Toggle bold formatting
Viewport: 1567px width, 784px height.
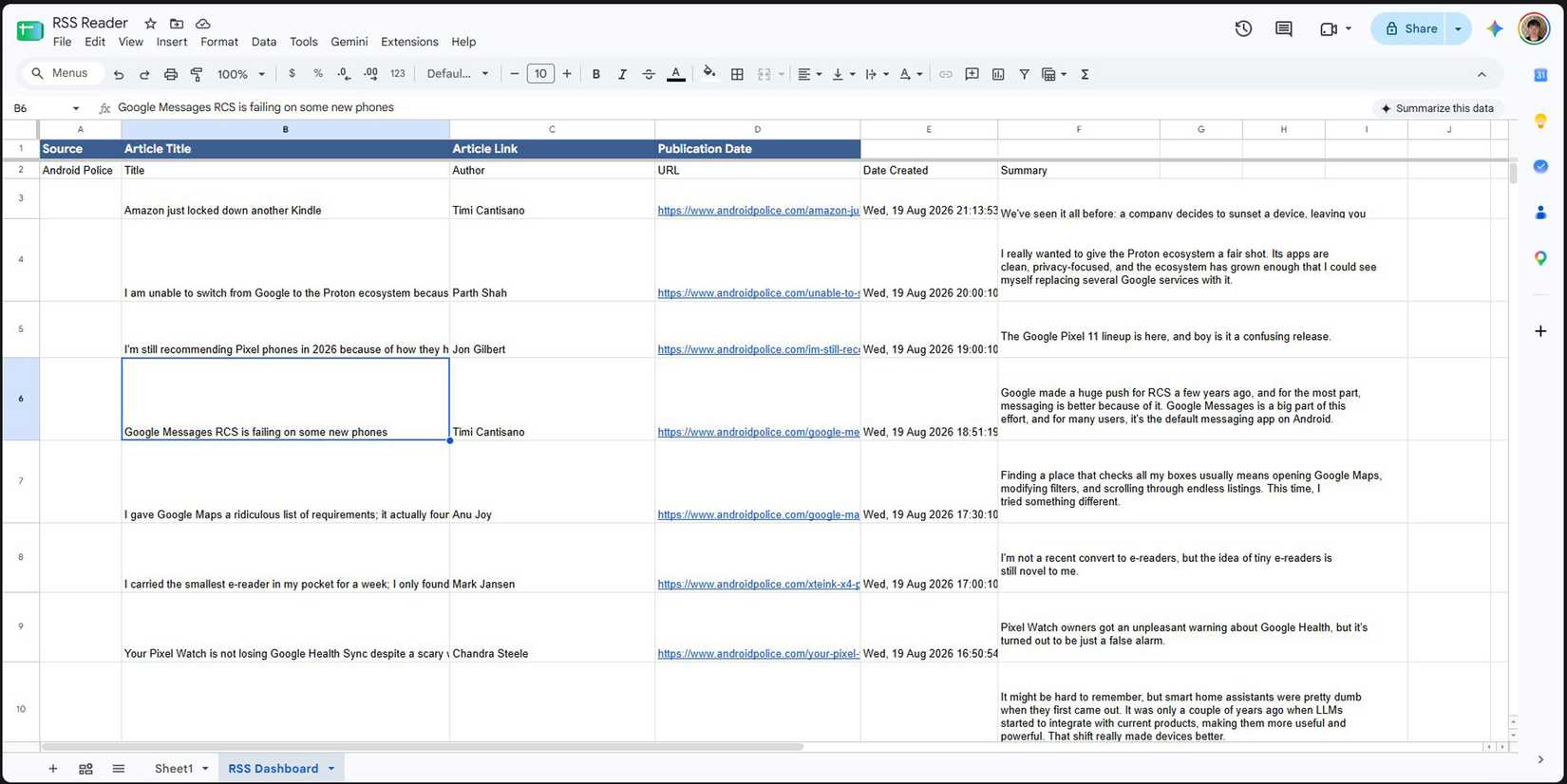pos(595,74)
